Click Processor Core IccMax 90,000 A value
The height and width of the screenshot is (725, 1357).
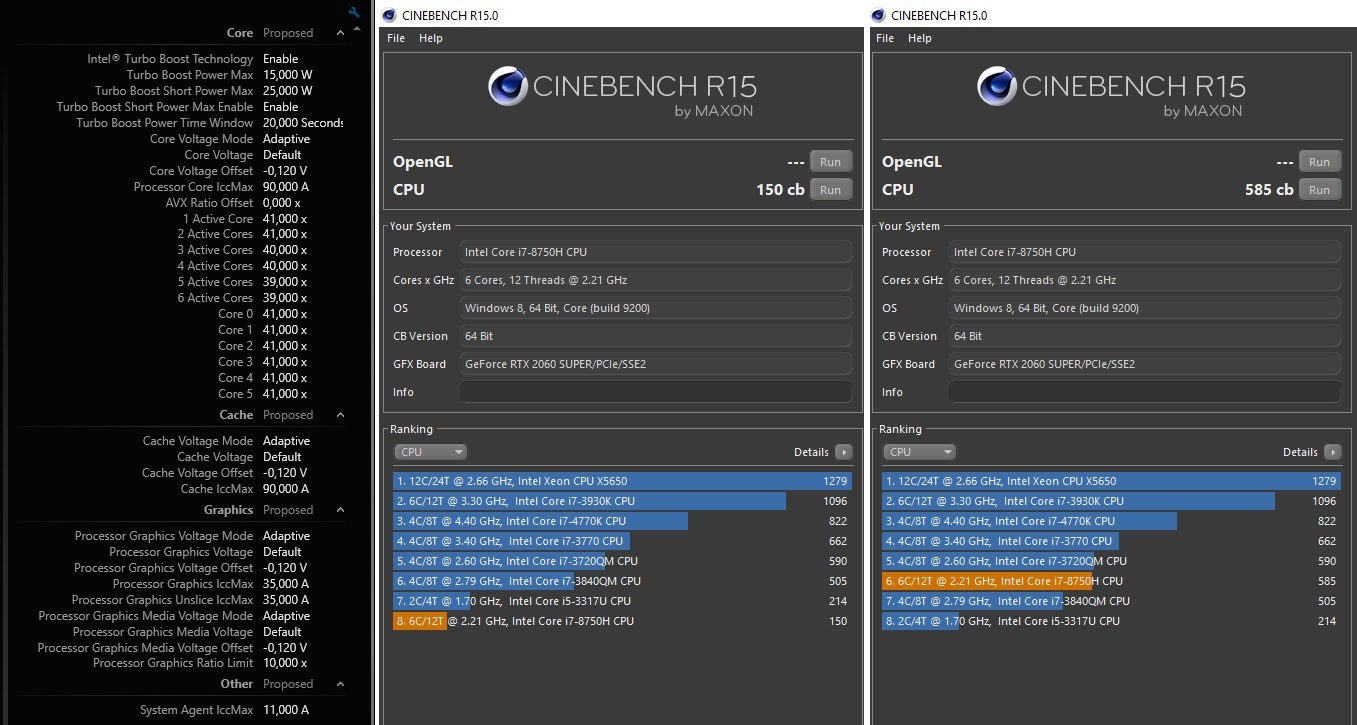(x=286, y=187)
